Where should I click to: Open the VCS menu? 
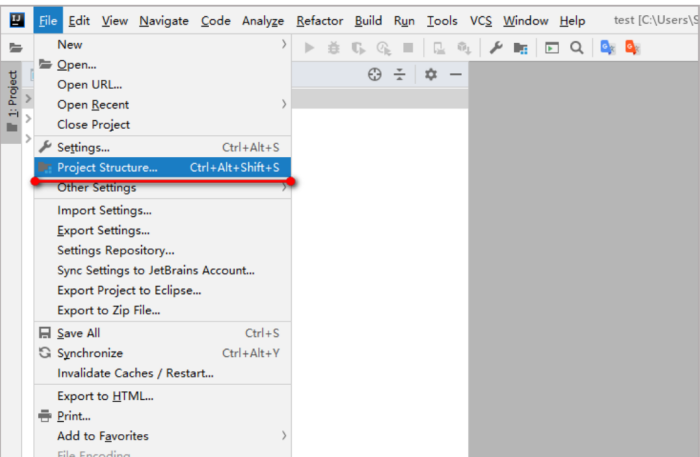pos(481,21)
